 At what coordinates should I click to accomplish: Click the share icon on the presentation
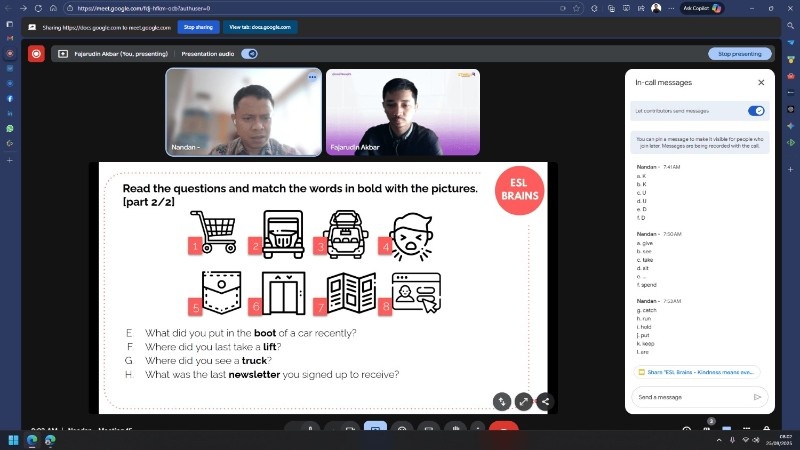pyautogui.click(x=545, y=402)
